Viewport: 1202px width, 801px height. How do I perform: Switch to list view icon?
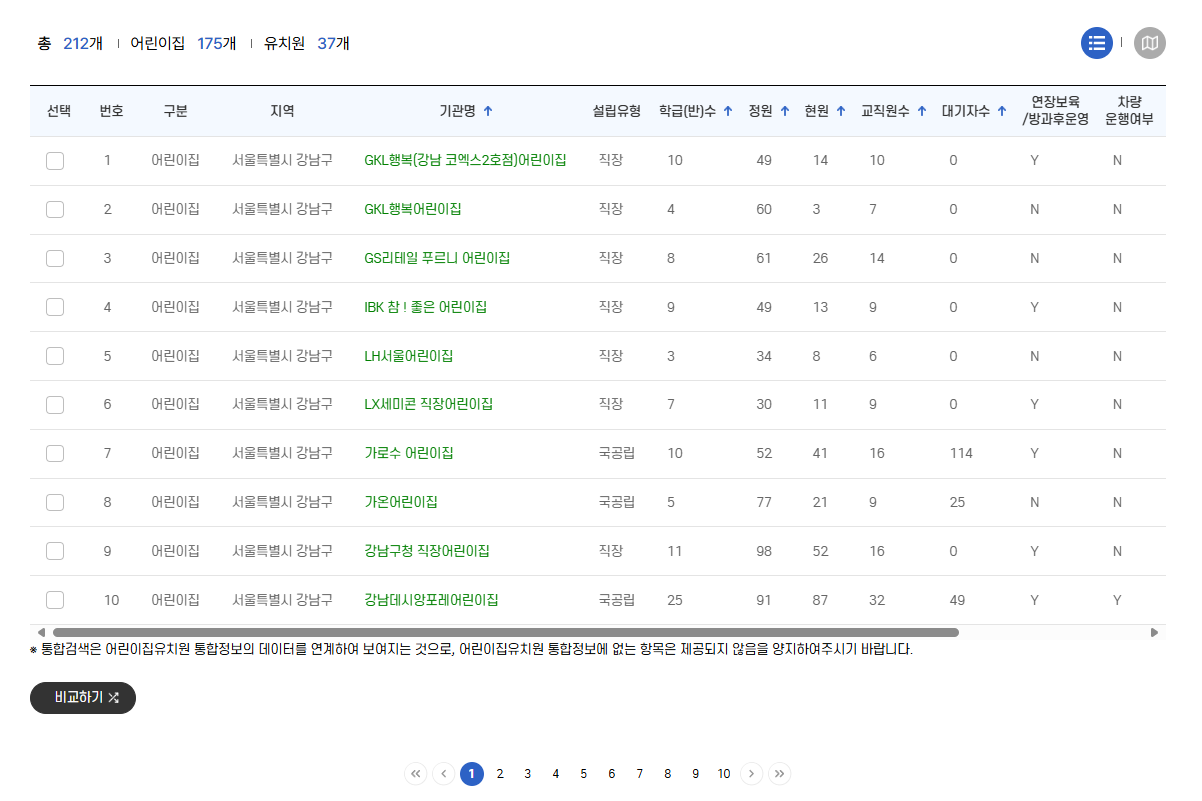pos(1097,43)
